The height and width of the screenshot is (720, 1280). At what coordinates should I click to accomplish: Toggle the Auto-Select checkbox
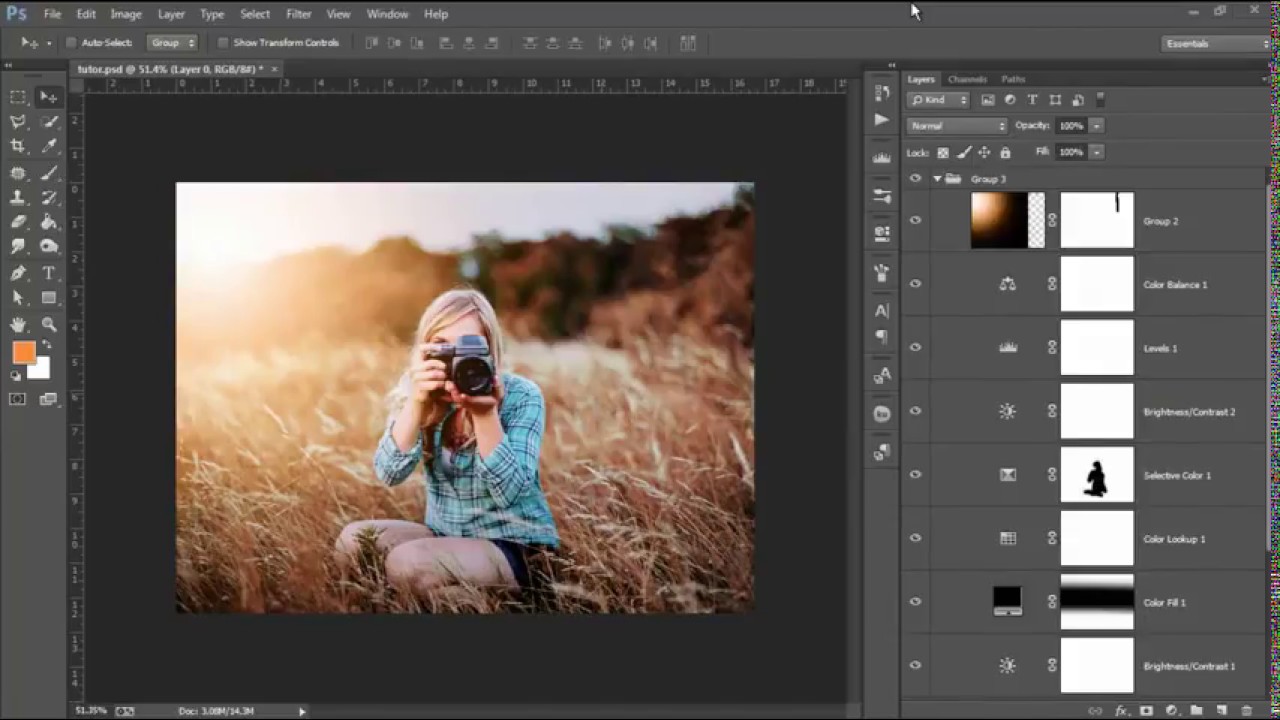click(71, 43)
